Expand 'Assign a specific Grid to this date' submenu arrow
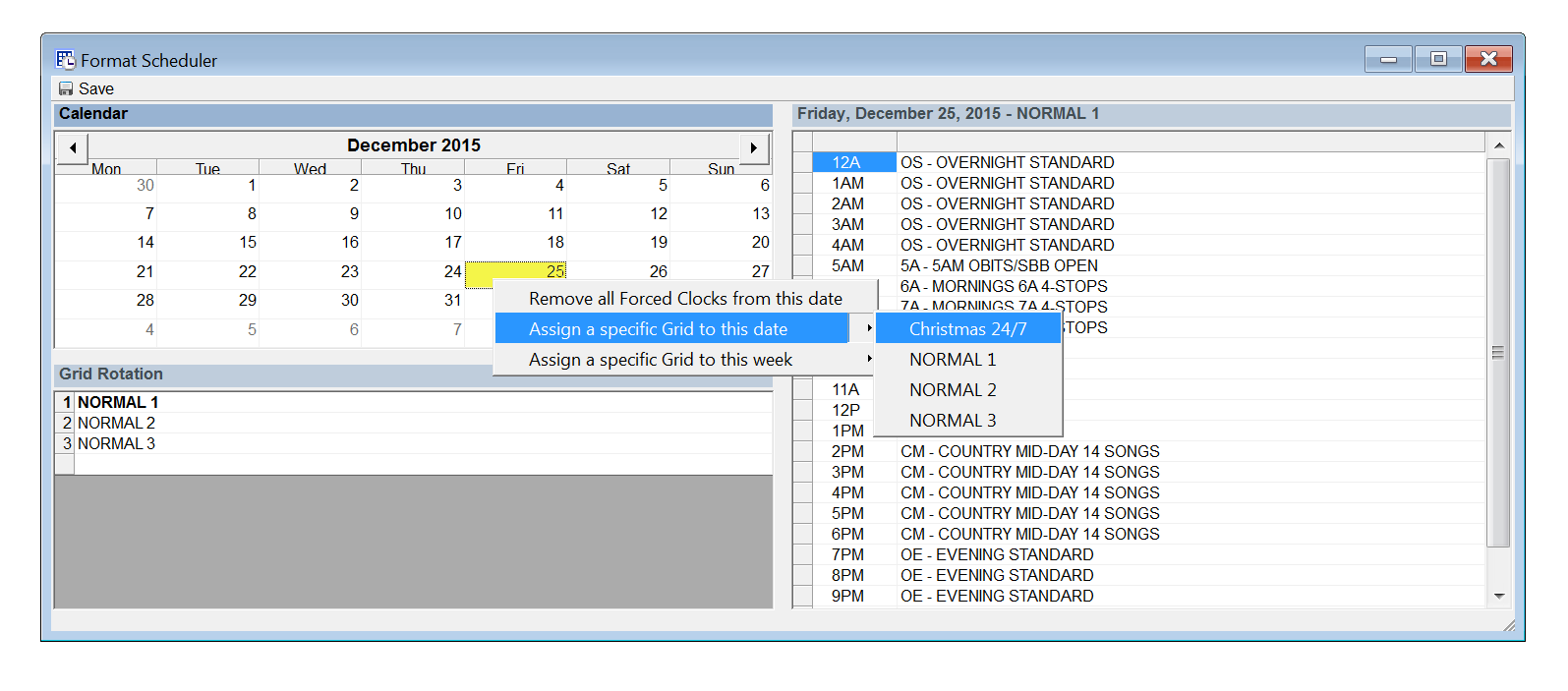The height and width of the screenshot is (691, 1568). coord(869,328)
